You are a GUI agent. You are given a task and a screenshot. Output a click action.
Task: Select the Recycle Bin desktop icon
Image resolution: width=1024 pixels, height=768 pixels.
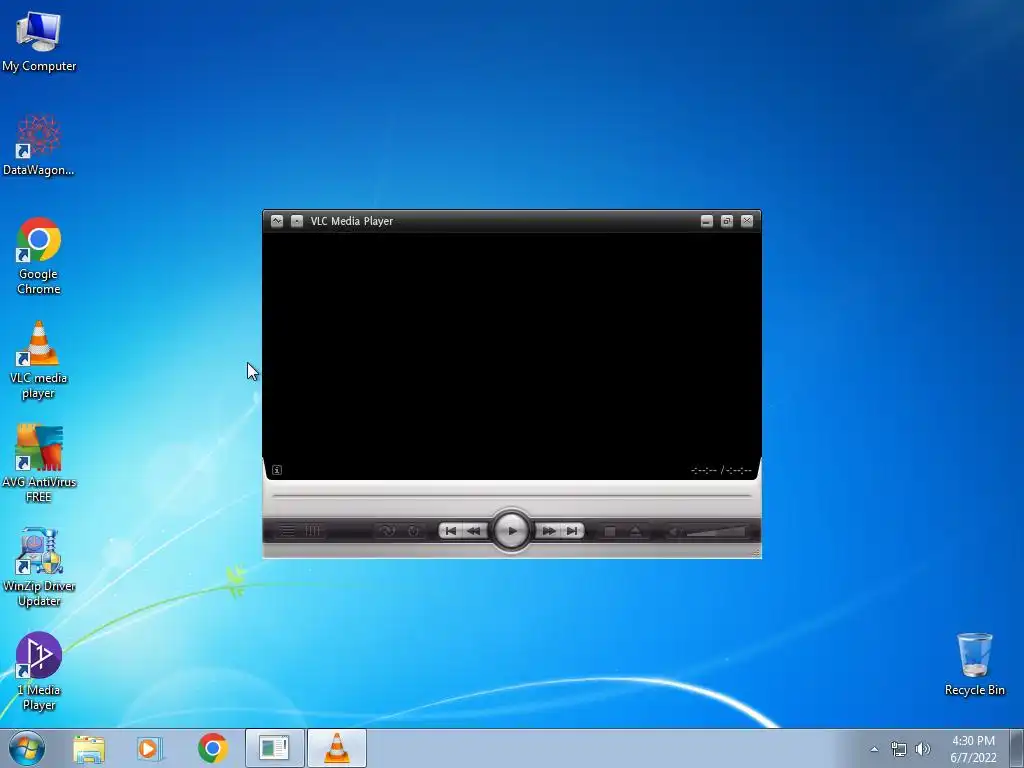(x=974, y=664)
